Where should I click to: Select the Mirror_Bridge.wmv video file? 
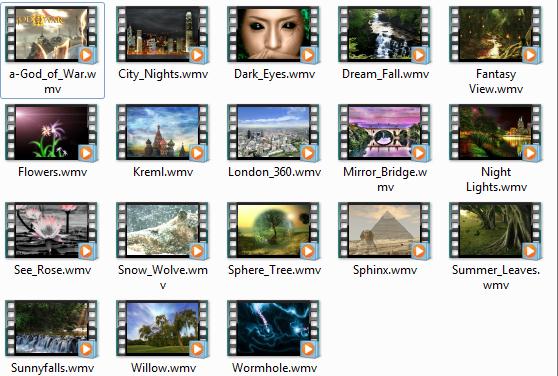385,132
